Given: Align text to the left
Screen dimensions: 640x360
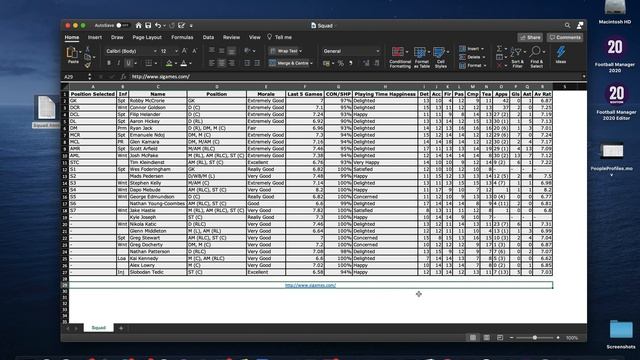Looking at the screenshot, I should [212, 63].
